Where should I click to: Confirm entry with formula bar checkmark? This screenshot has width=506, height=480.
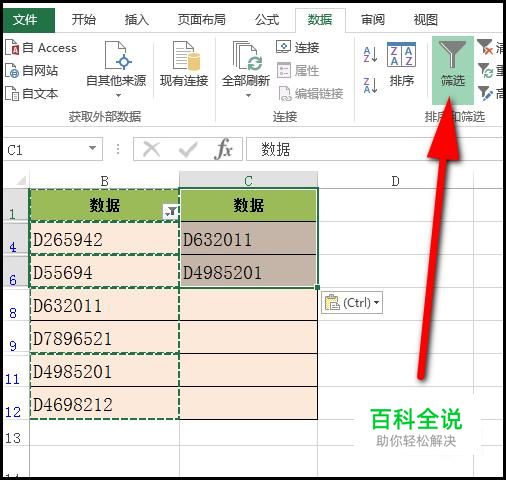pos(188,149)
